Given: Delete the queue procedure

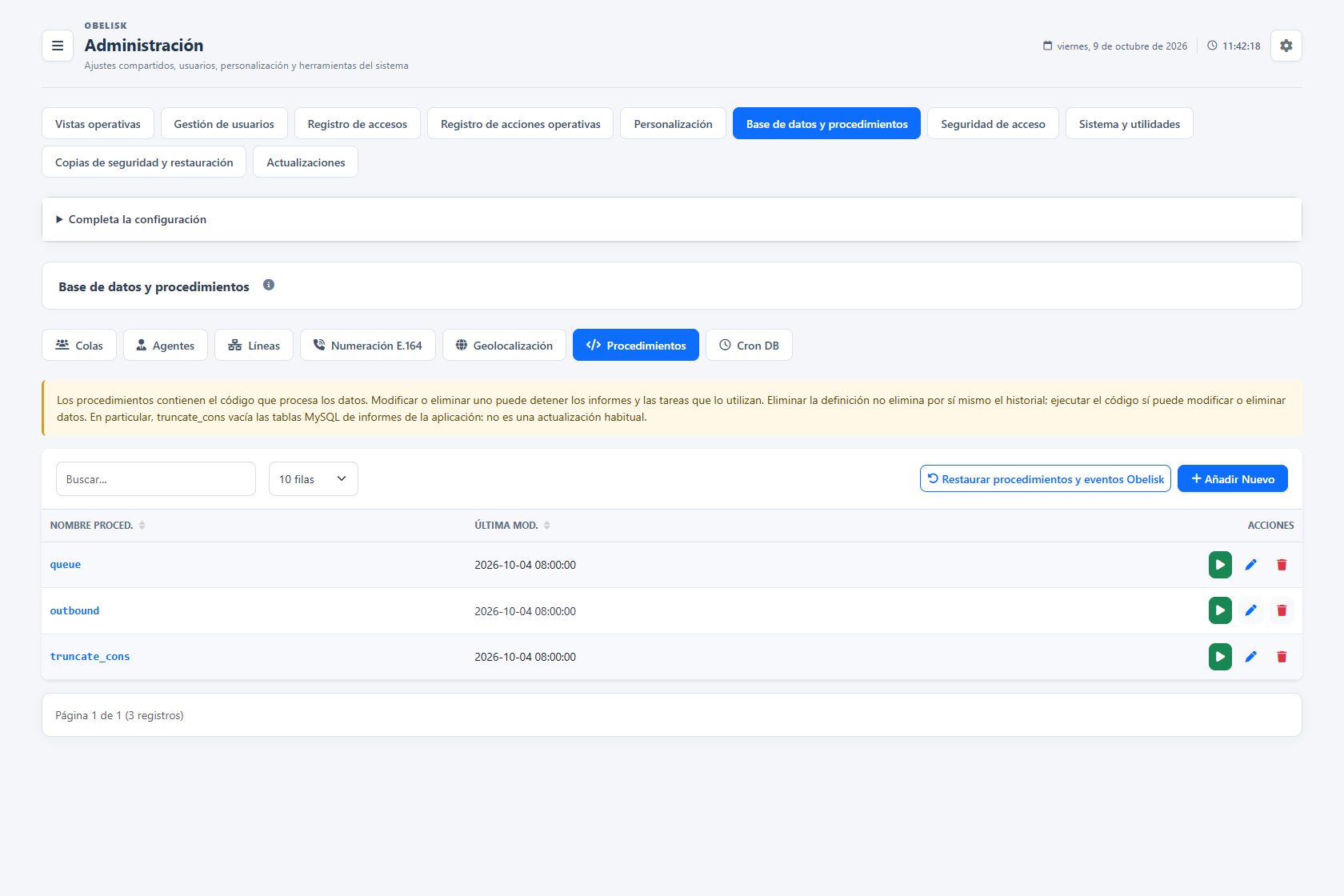Looking at the screenshot, I should 1282,565.
